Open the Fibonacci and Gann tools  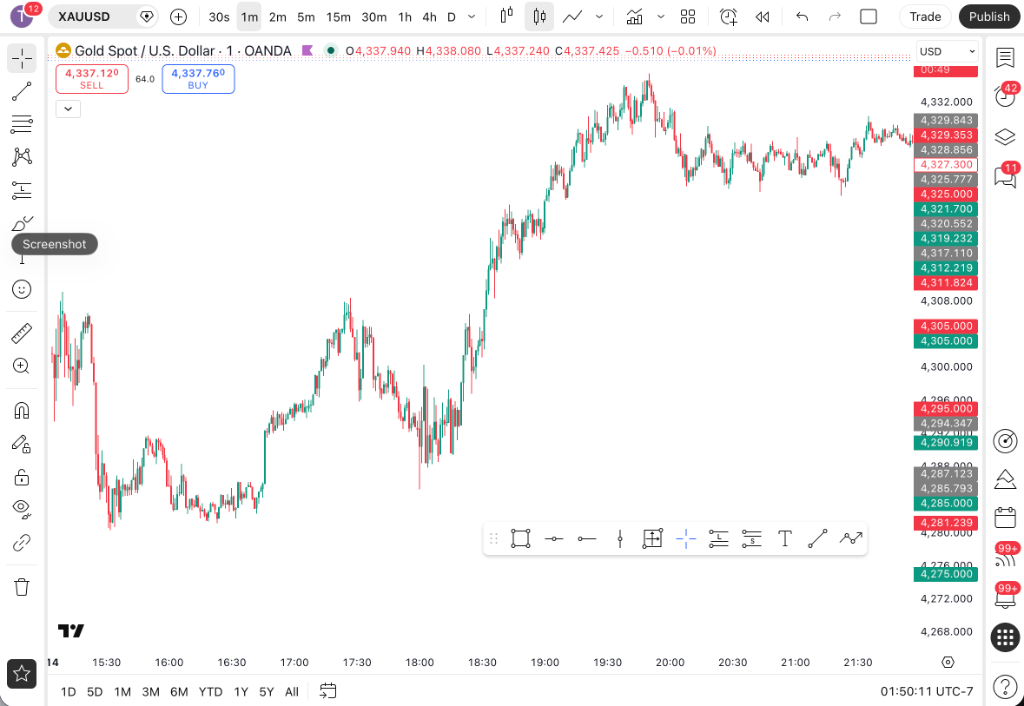(22, 123)
